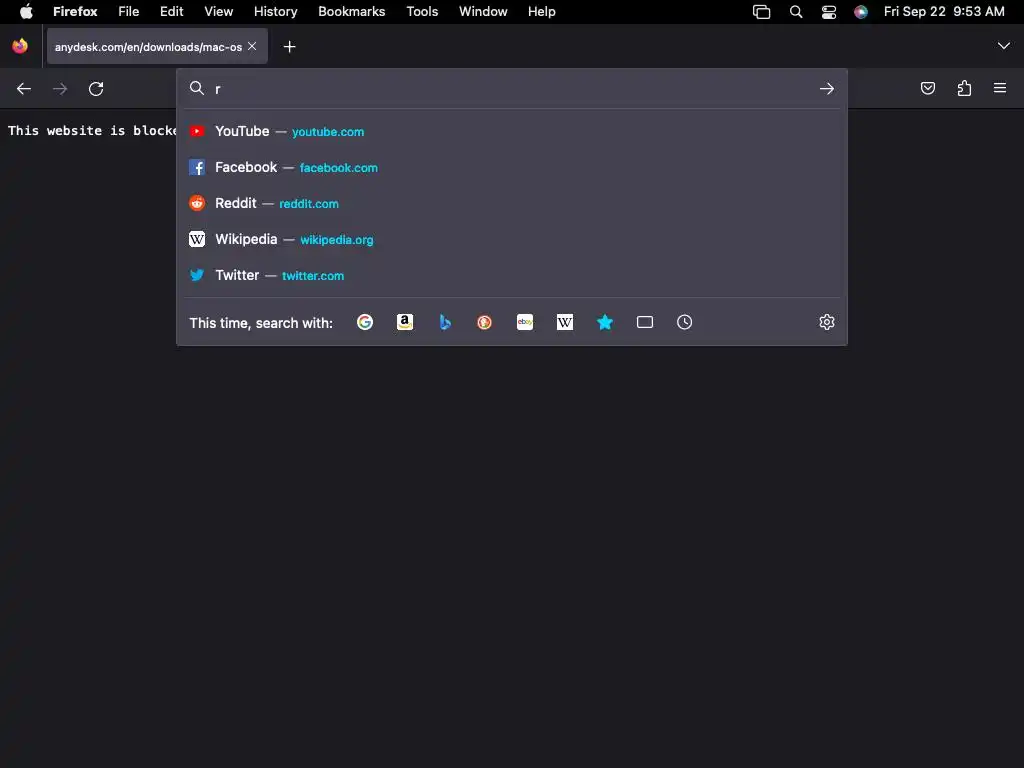Open the Apple menu
This screenshot has height=768, width=1024.
[26, 12]
